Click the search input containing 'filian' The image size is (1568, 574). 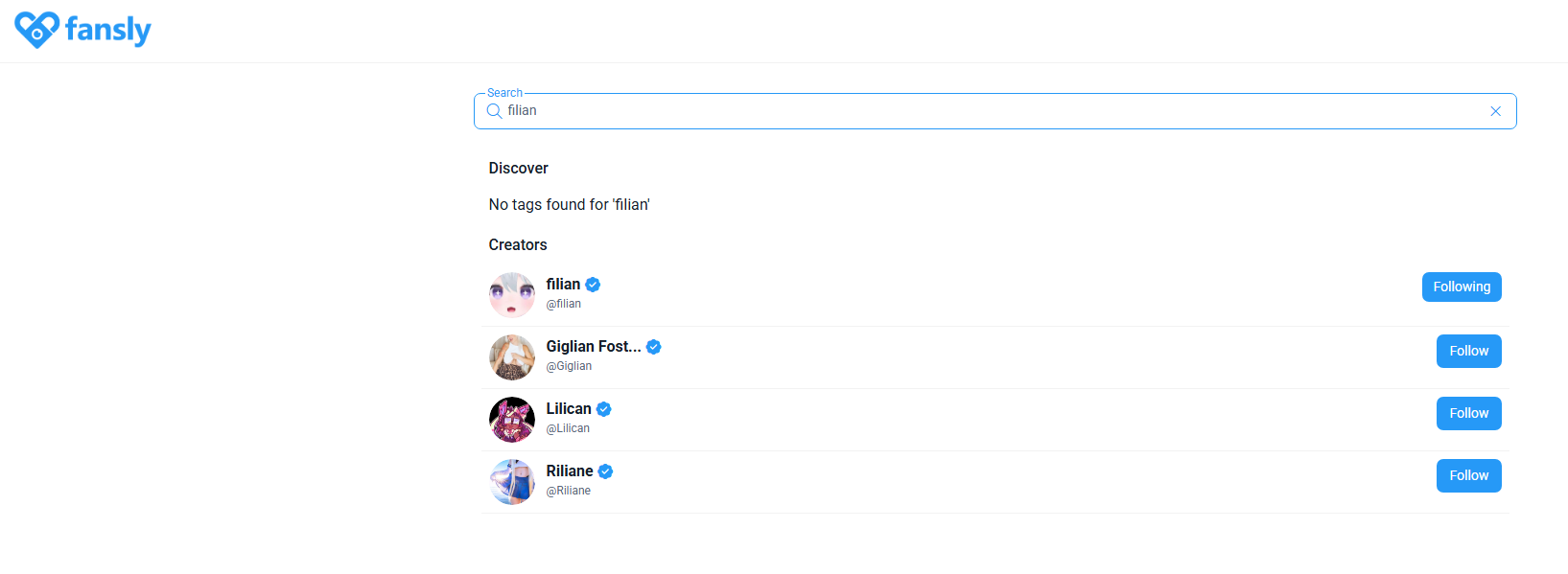pos(959,111)
